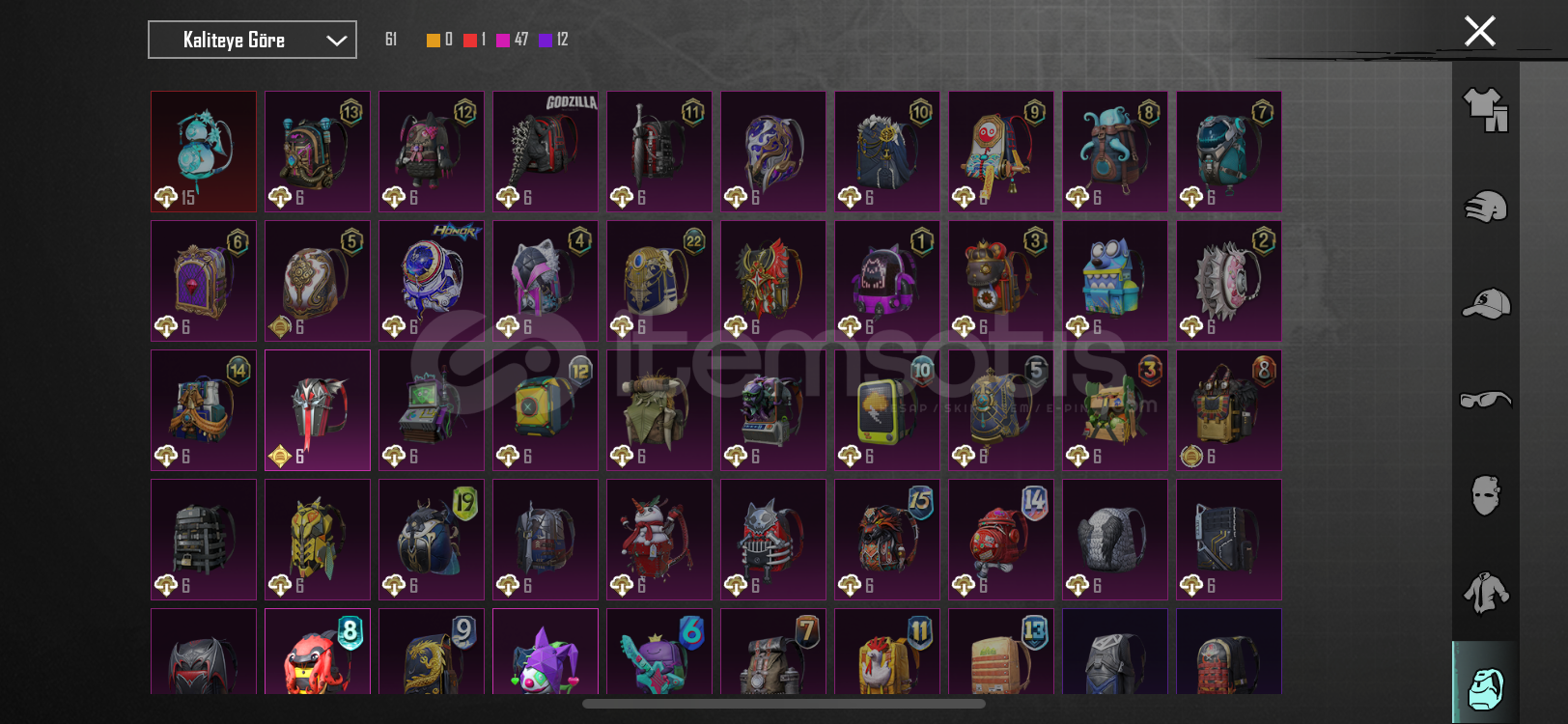Select the red mythic gourd backpack
This screenshot has width=1568, height=724.
[204, 152]
